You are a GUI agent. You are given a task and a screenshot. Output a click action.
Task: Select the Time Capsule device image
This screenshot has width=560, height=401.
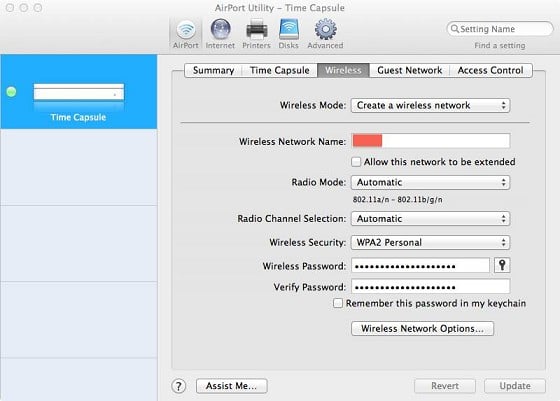(x=79, y=92)
